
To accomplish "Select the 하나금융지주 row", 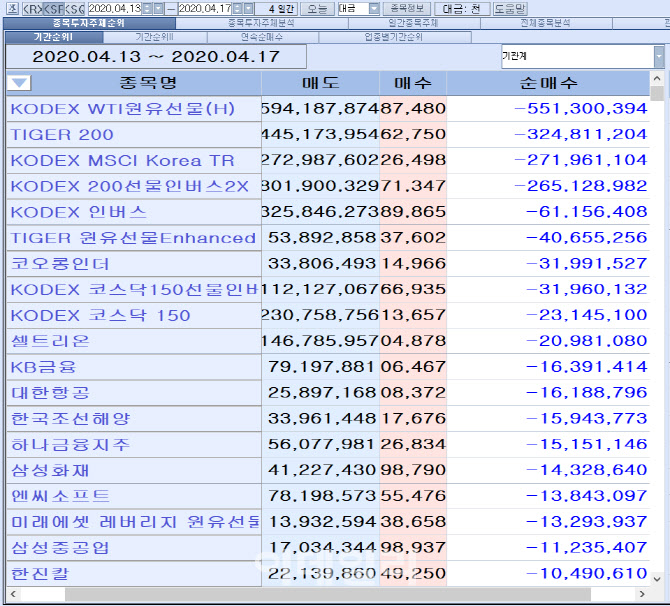I will (x=328, y=444).
